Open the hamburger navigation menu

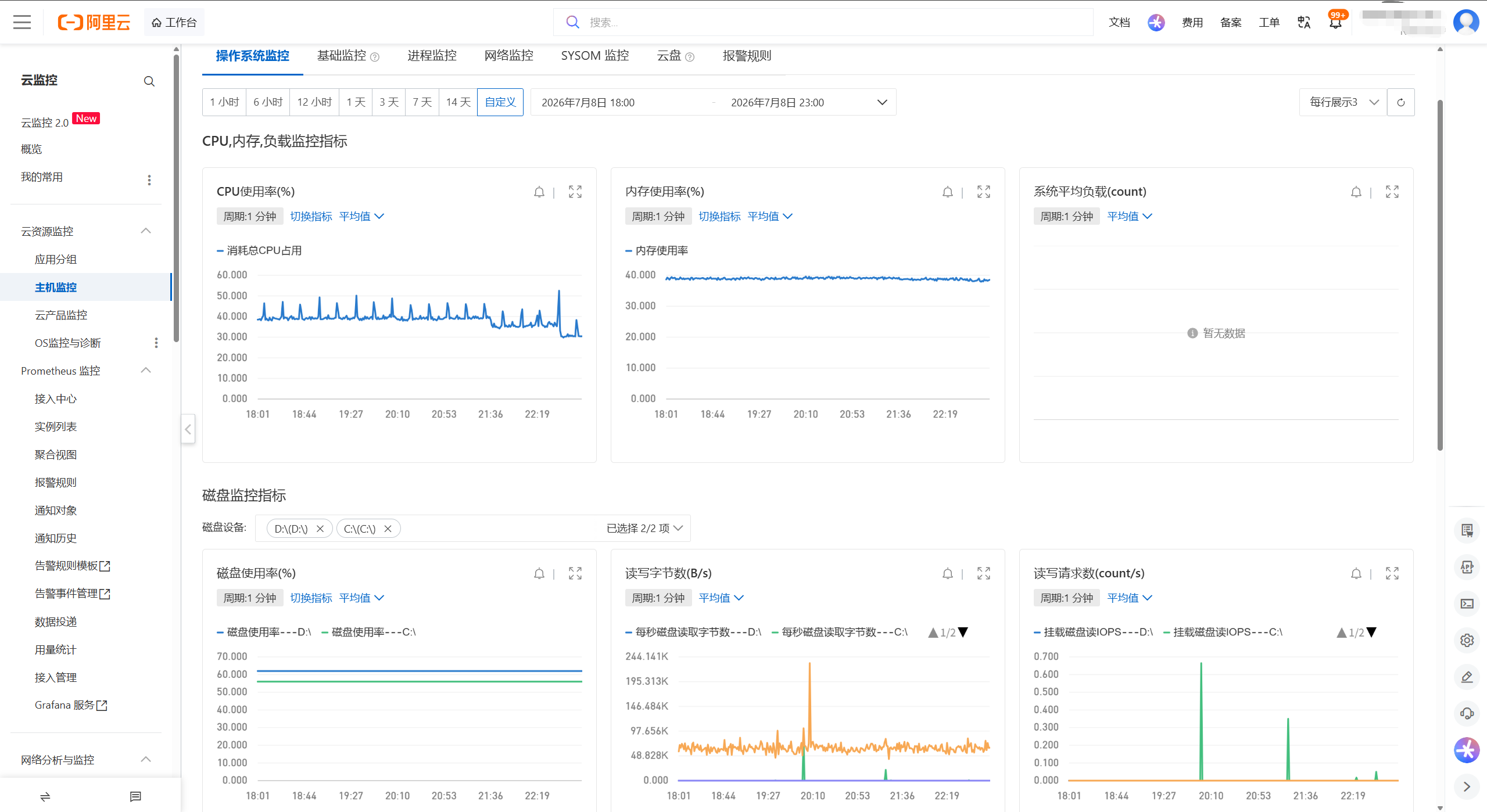tap(22, 22)
